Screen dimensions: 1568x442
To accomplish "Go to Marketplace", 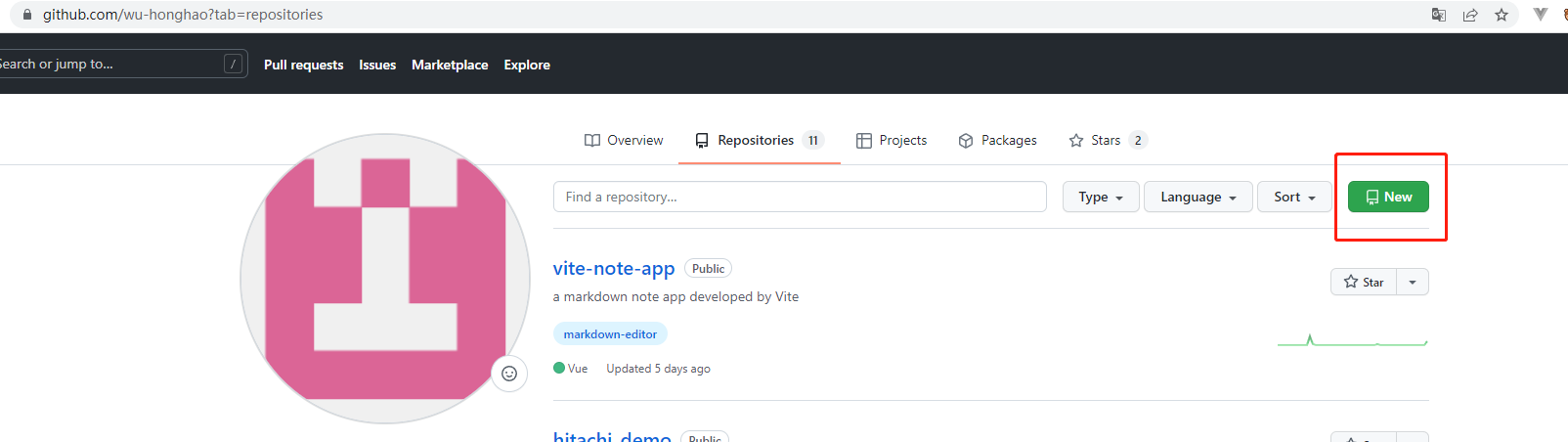I will (450, 65).
